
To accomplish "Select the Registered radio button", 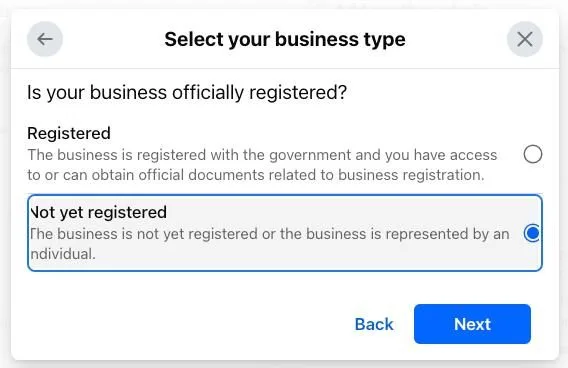I will point(533,154).
